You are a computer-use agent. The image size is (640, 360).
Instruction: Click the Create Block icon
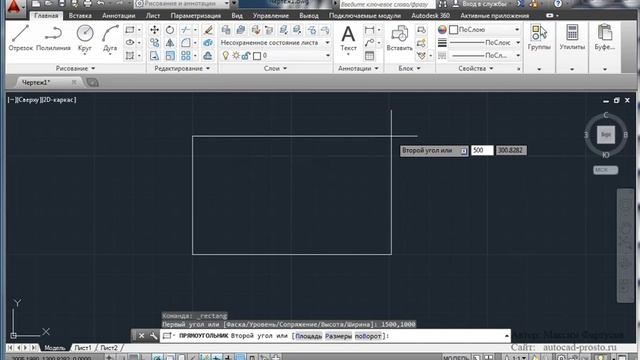point(421,30)
